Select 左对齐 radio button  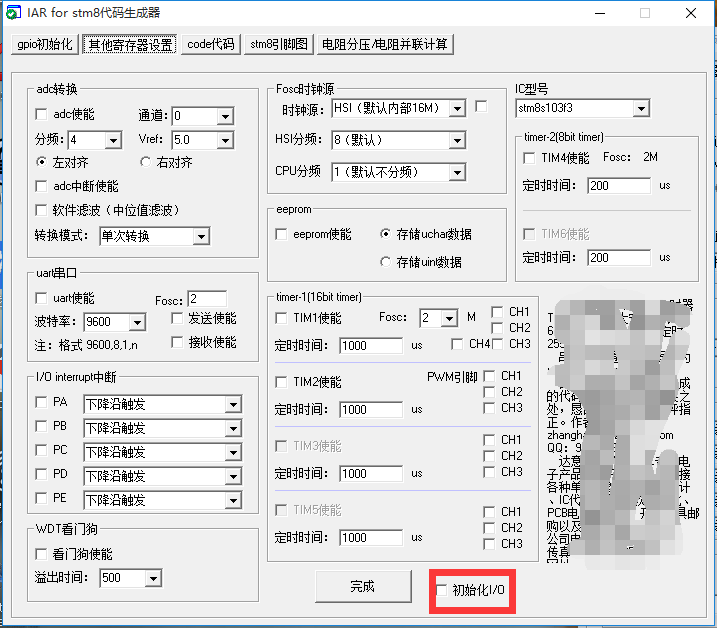[x=41, y=162]
